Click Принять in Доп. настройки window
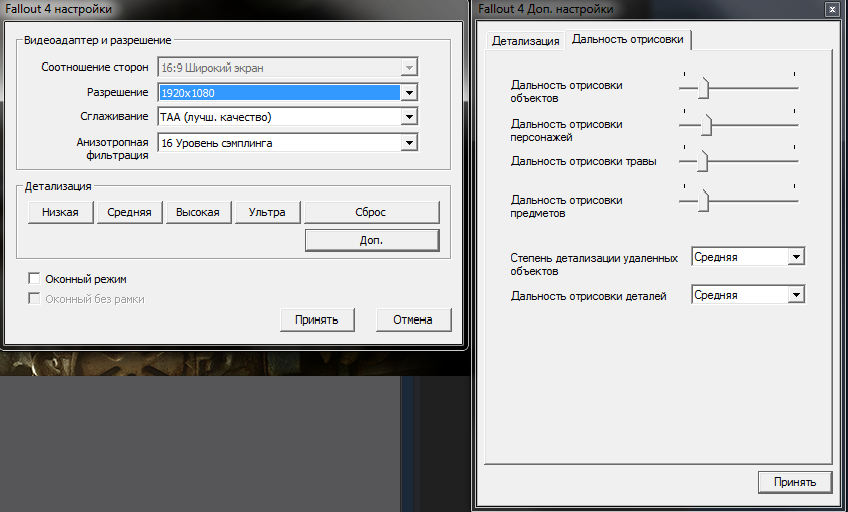 click(794, 482)
